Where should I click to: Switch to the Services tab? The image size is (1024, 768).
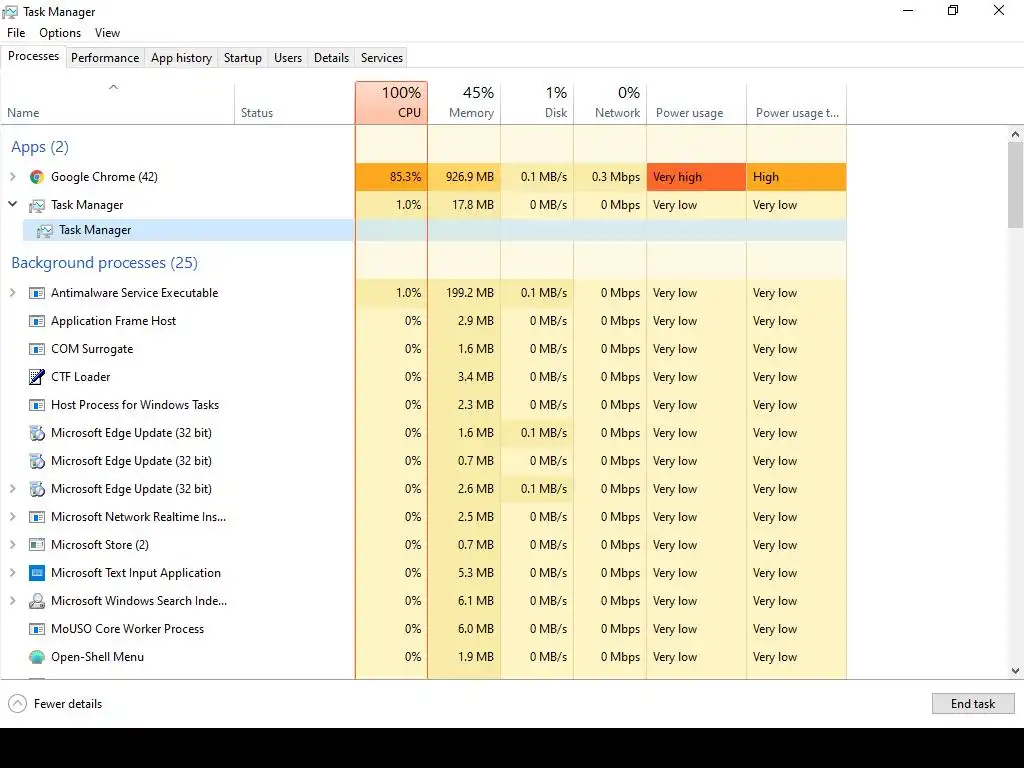tap(381, 57)
